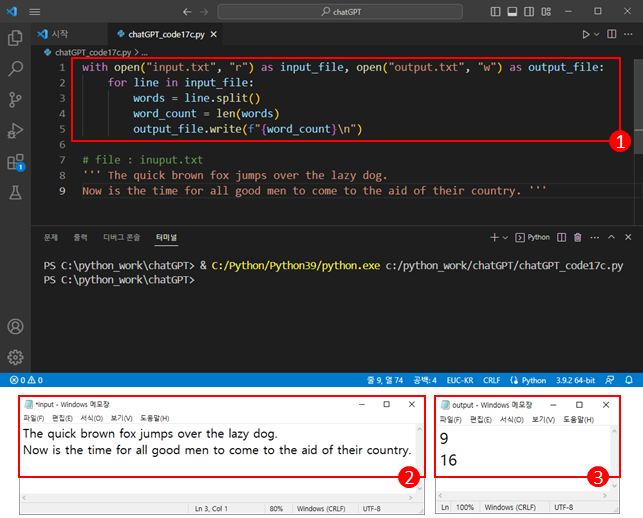Click the chatGPT search command box

click(340, 11)
